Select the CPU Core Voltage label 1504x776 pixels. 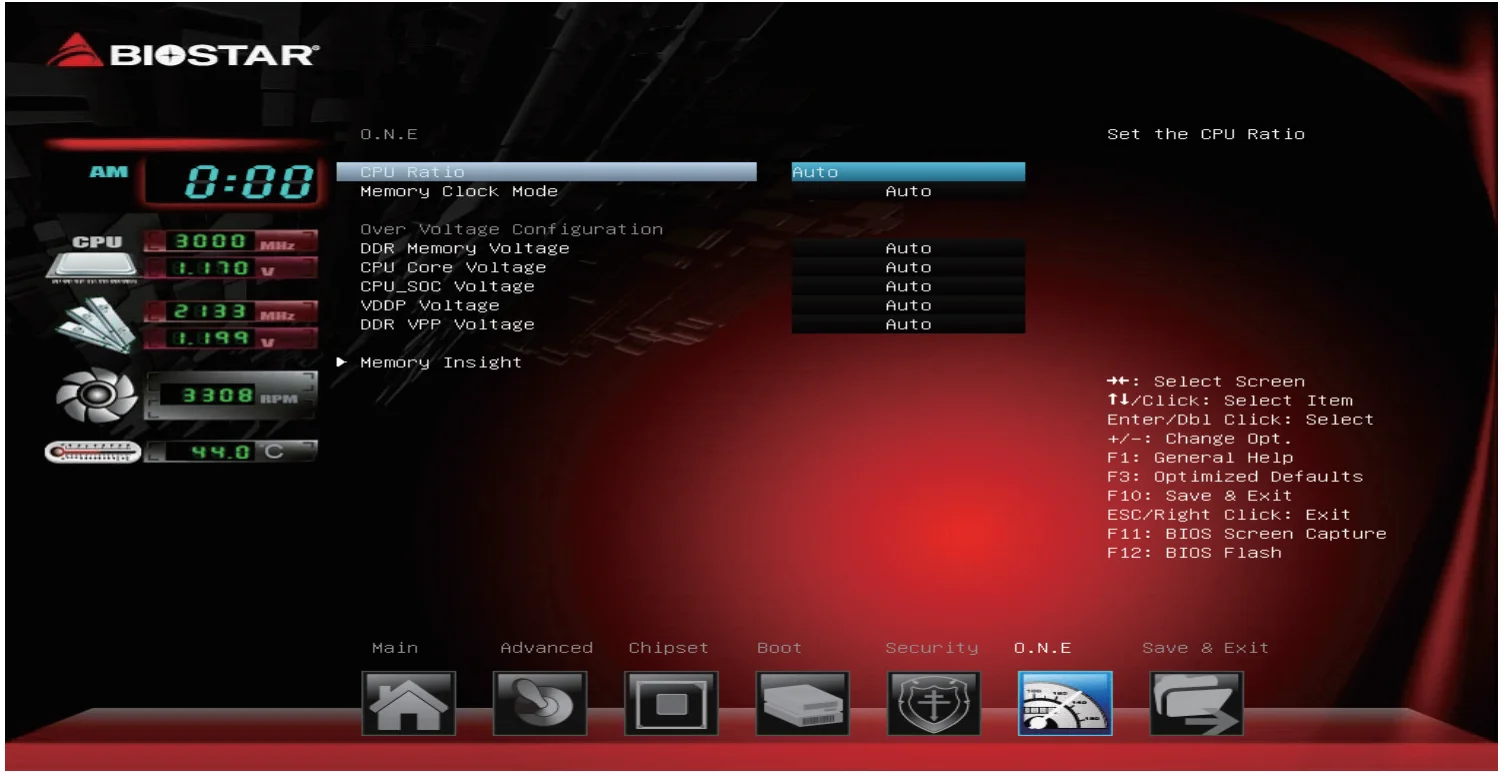click(x=453, y=267)
